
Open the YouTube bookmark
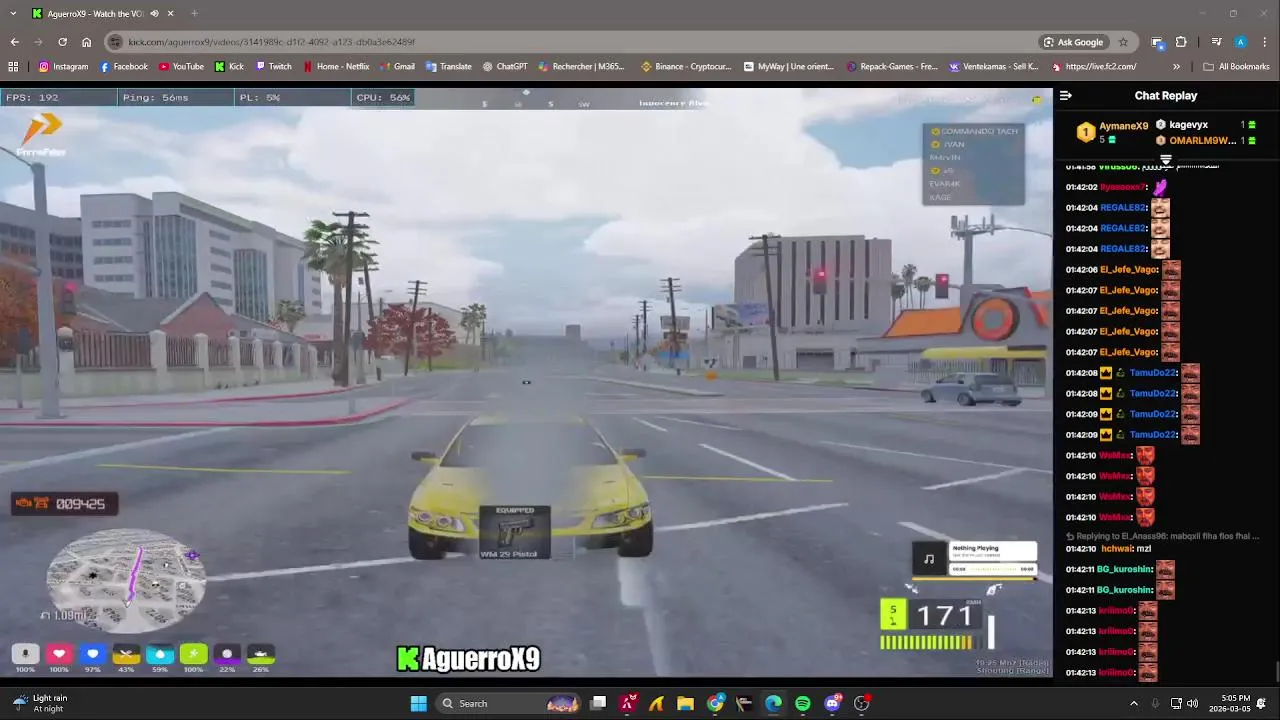(181, 67)
